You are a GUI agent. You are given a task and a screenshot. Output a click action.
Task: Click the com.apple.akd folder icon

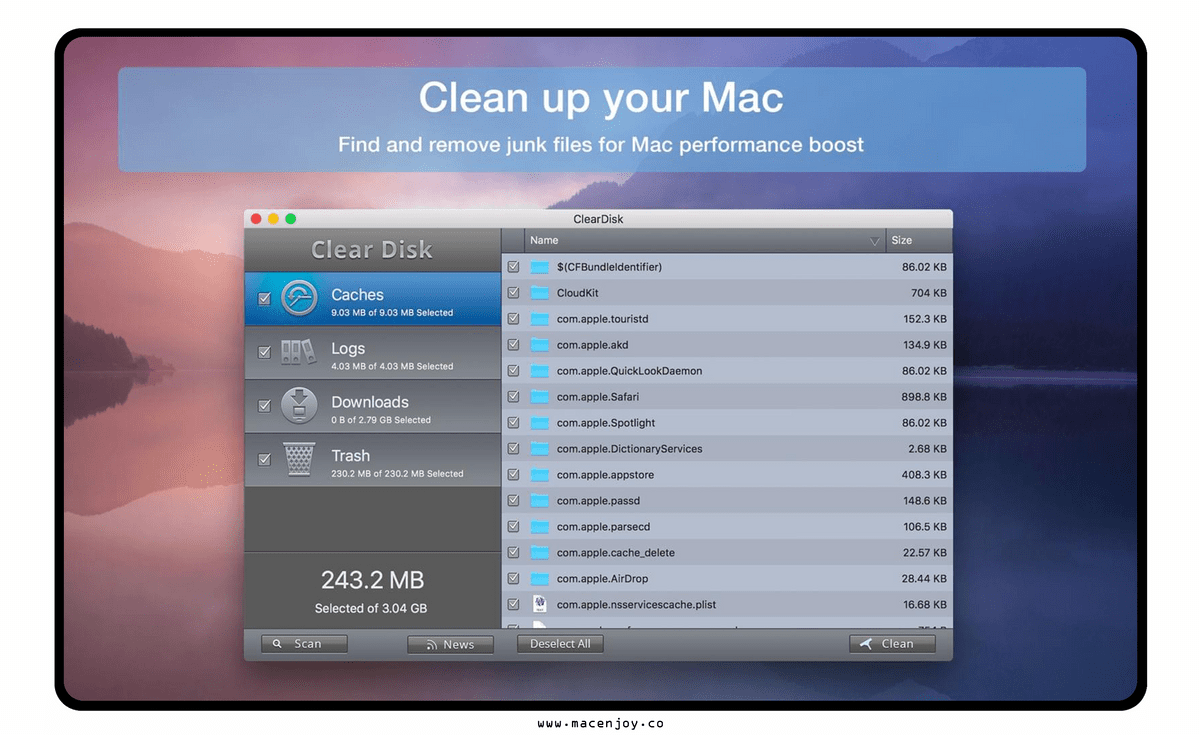[540, 345]
